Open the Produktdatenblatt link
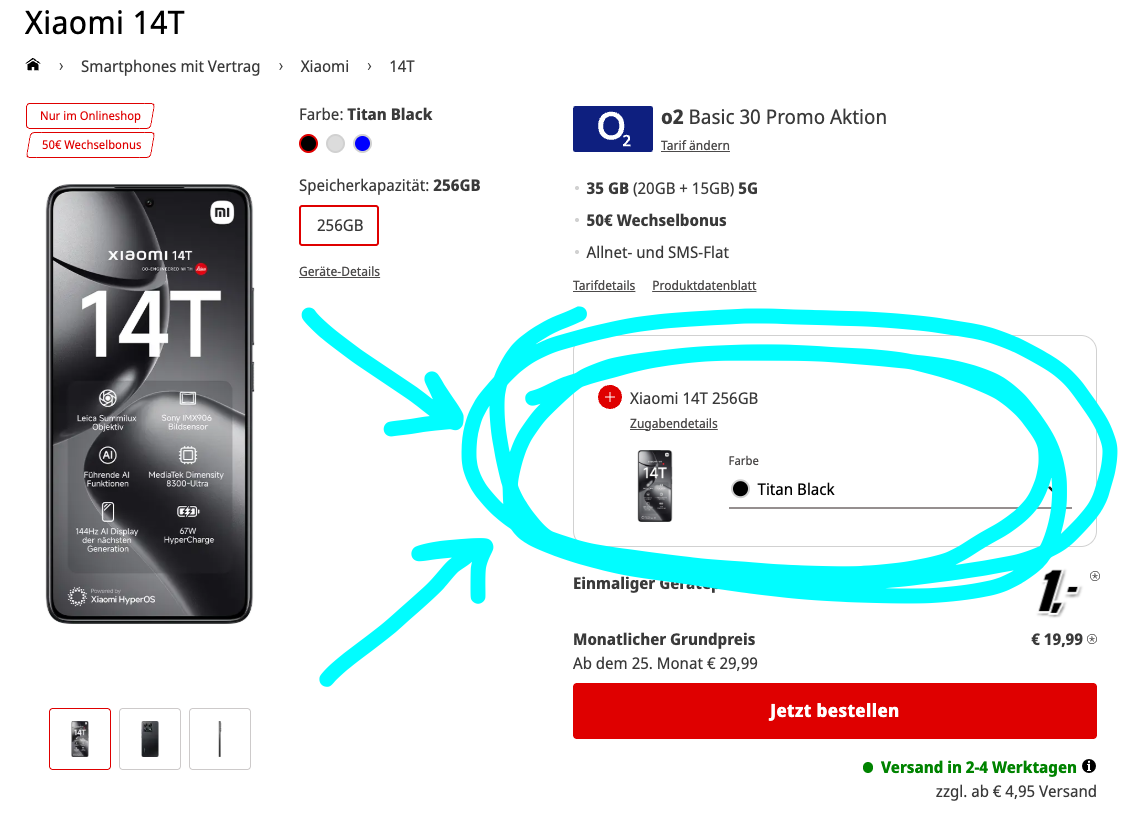 [704, 286]
